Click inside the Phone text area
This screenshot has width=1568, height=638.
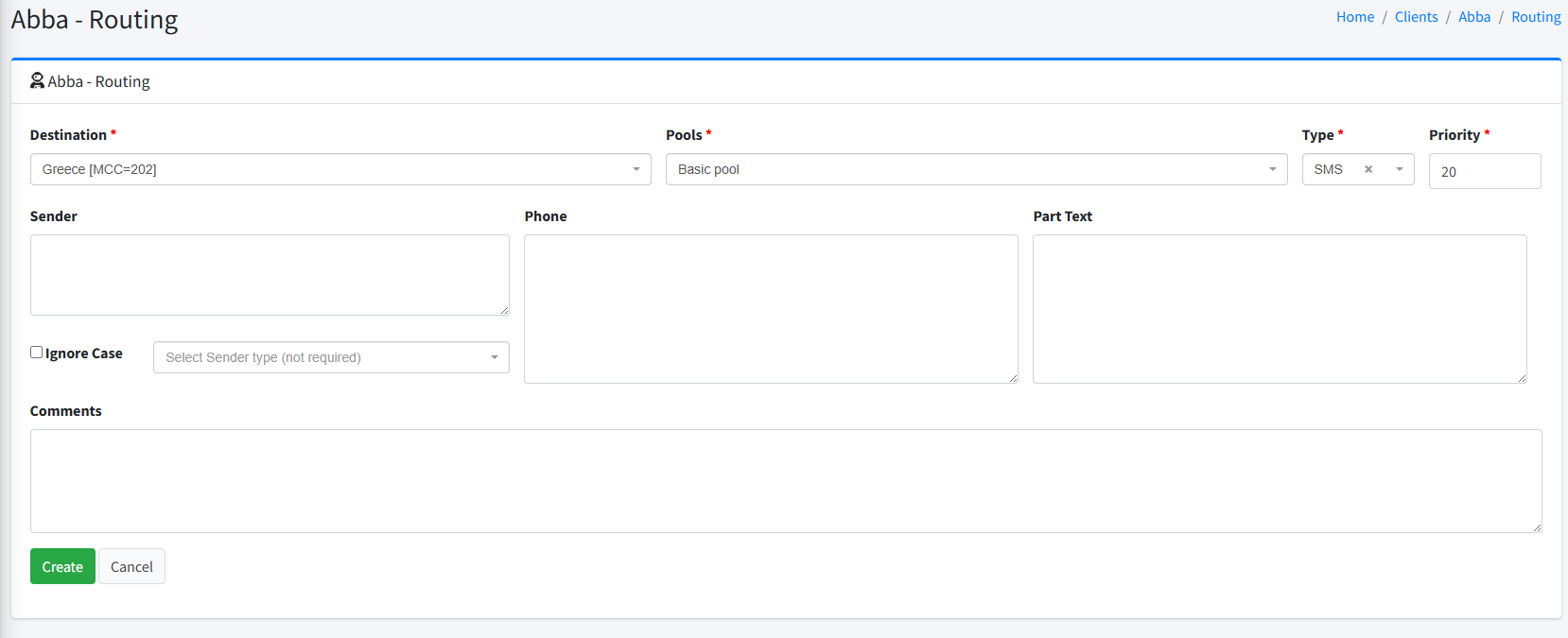771,309
